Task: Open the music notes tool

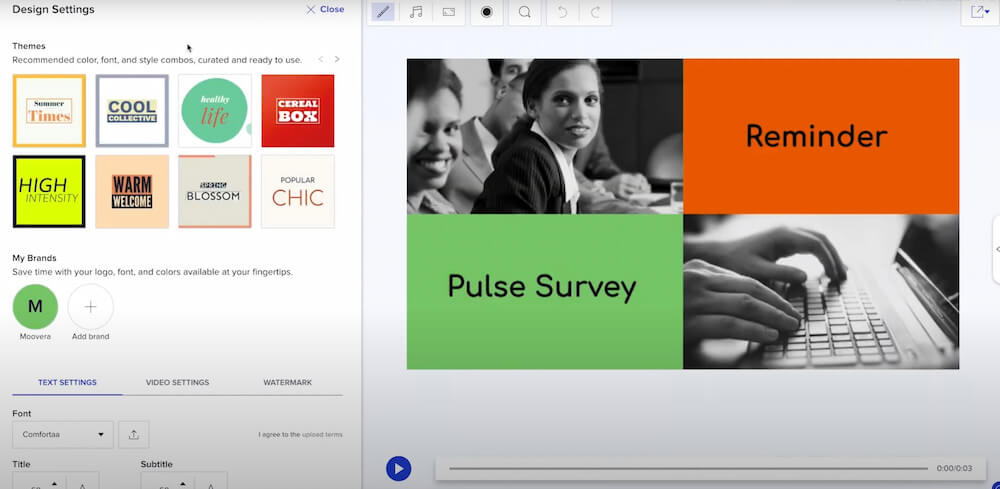Action: click(x=416, y=12)
